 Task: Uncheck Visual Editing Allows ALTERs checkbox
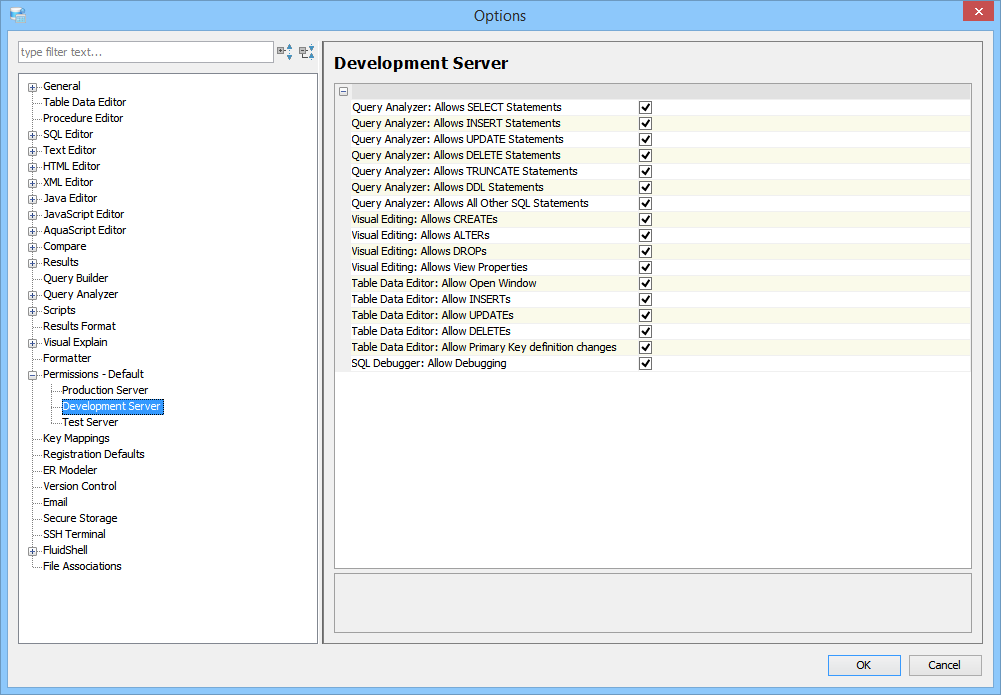645,235
